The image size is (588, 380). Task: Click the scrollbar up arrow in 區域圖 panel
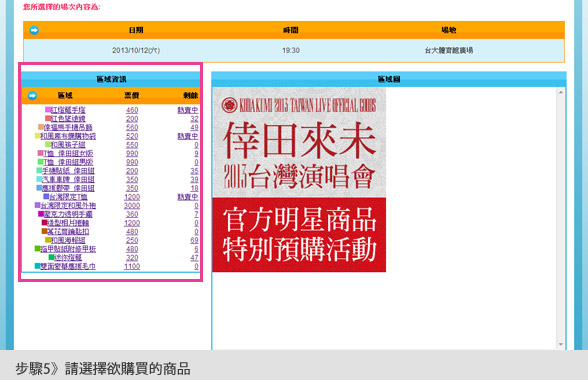[561, 92]
